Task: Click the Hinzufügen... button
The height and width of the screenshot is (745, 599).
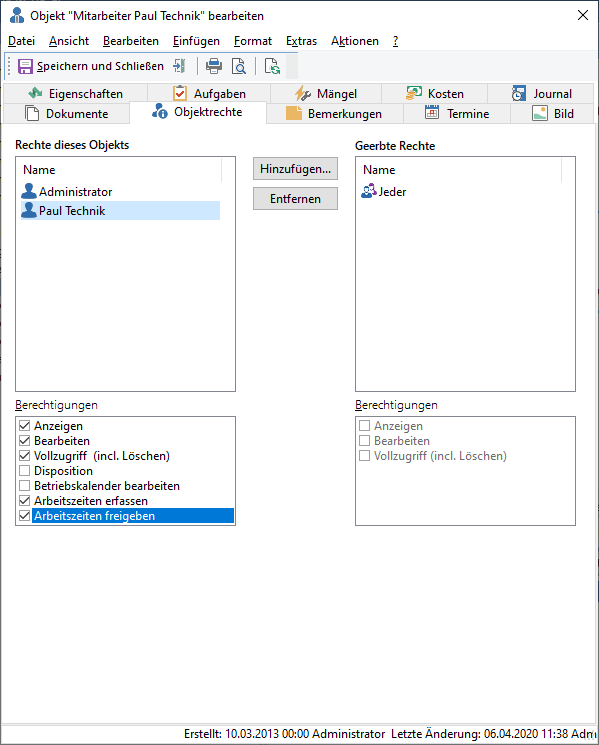Action: [295, 169]
